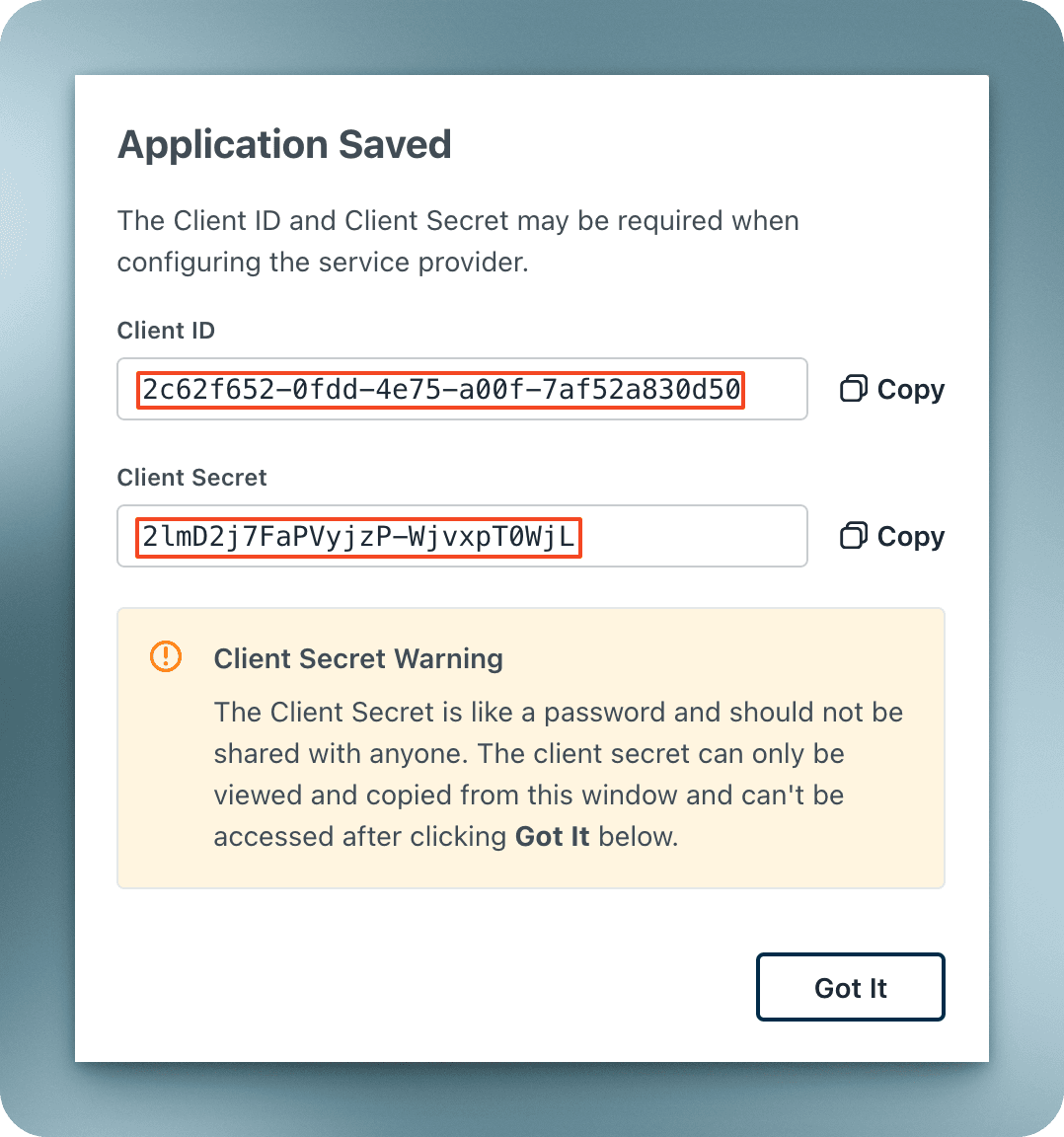Select the Client Secret text field
The image size is (1064, 1137).
pos(462,535)
